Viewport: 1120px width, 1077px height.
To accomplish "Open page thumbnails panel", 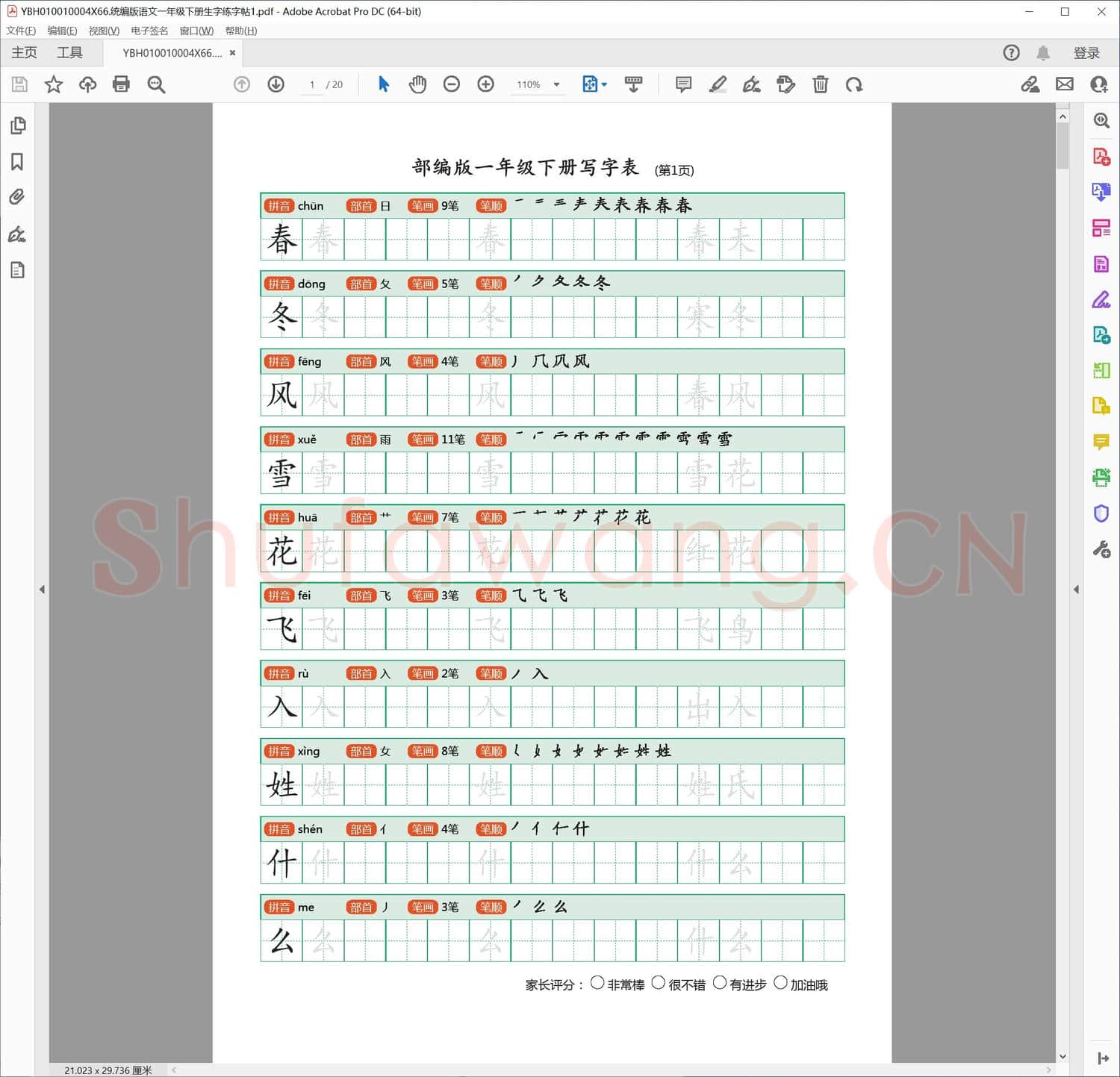I will tap(18, 125).
